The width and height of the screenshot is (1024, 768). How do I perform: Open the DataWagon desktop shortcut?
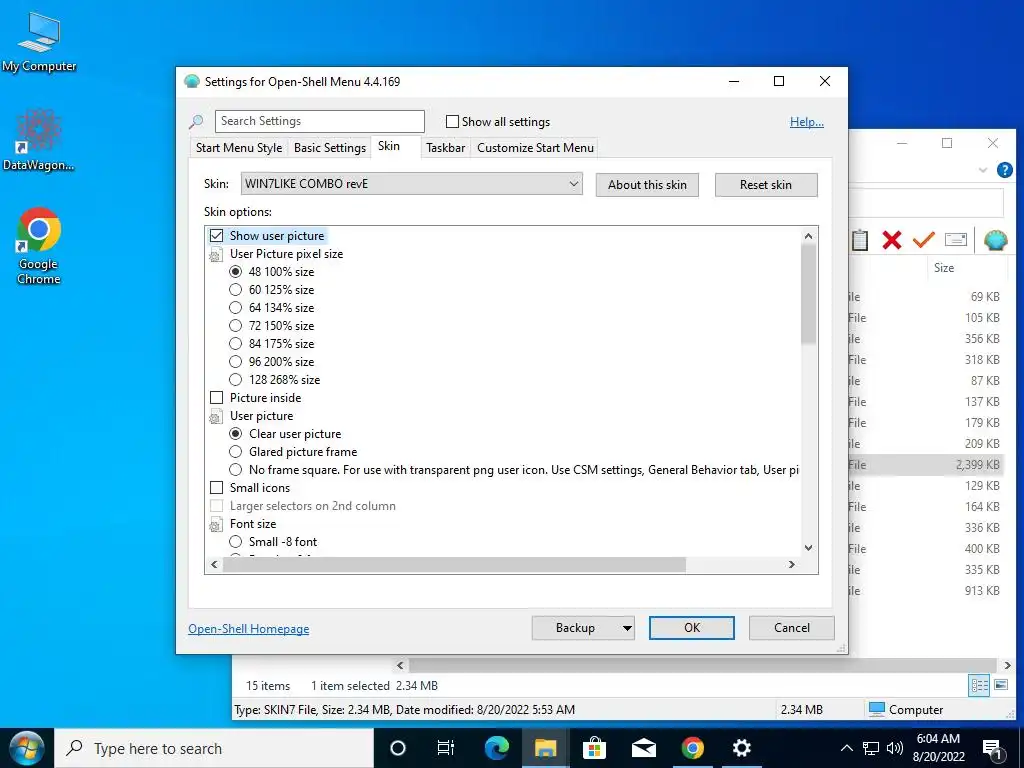(39, 140)
